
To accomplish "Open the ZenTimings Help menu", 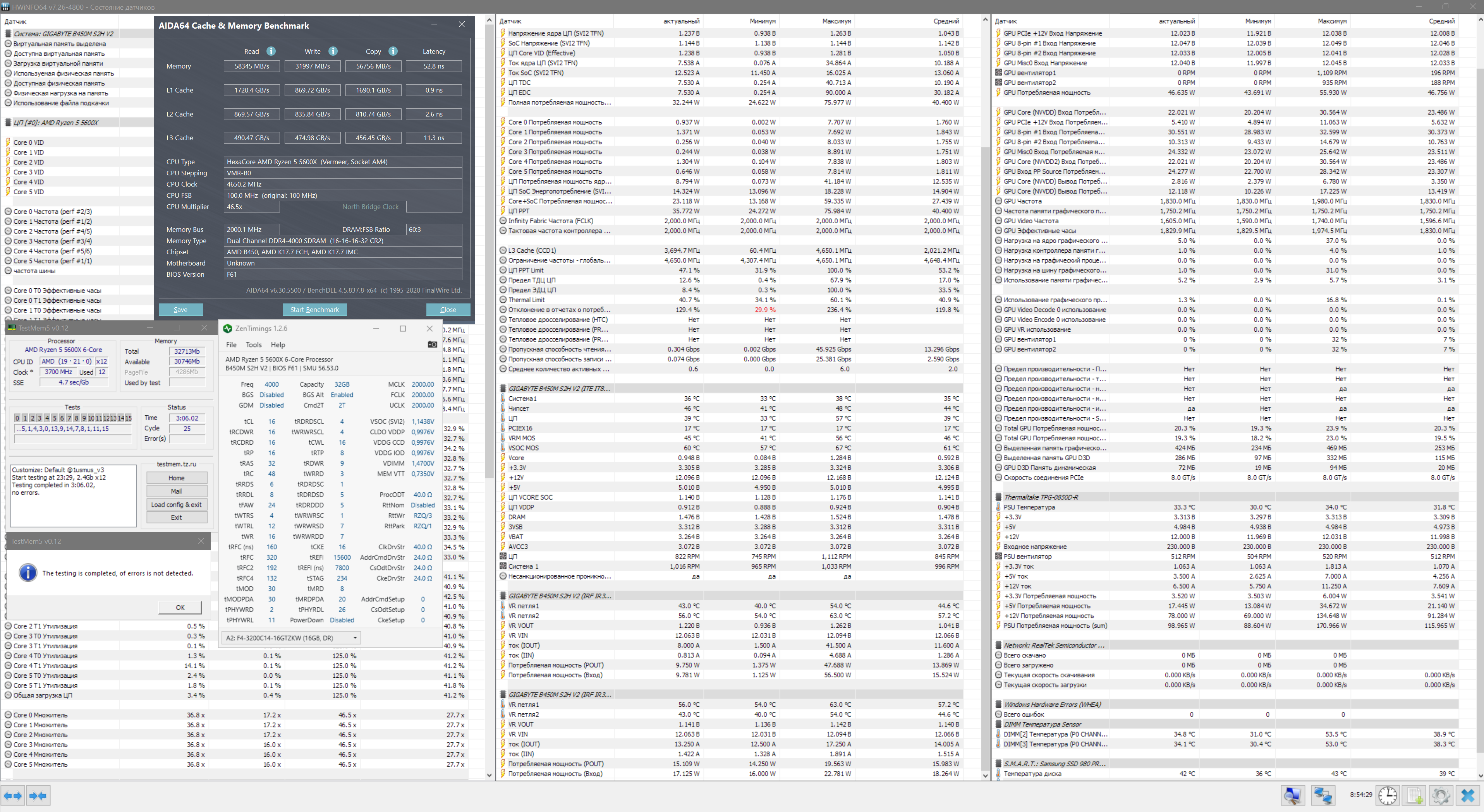I will [278, 344].
